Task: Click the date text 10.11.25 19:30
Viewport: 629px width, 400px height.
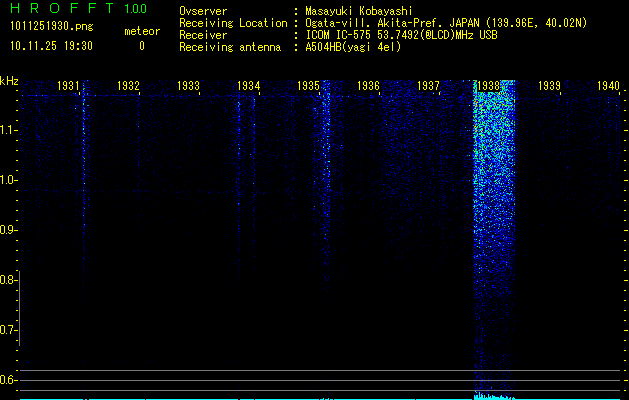Action: 51,46
